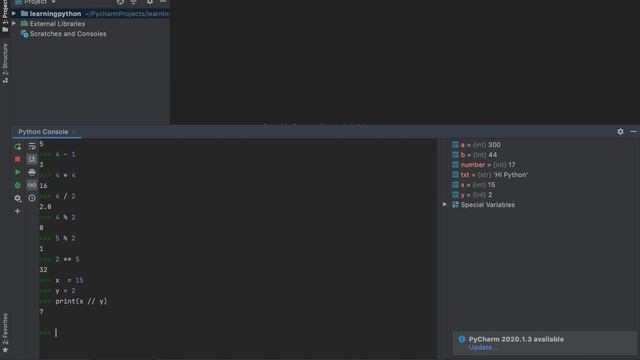Open console settings gear in left toolbar

(x=18, y=198)
